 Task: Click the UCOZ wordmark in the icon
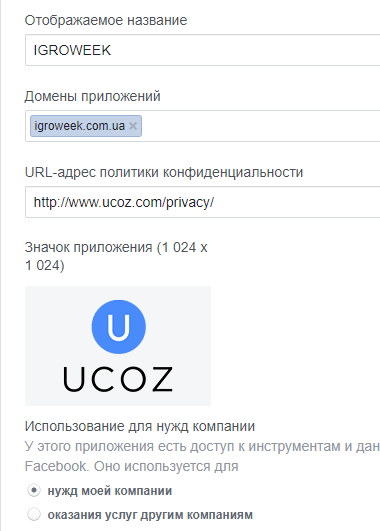point(118,380)
